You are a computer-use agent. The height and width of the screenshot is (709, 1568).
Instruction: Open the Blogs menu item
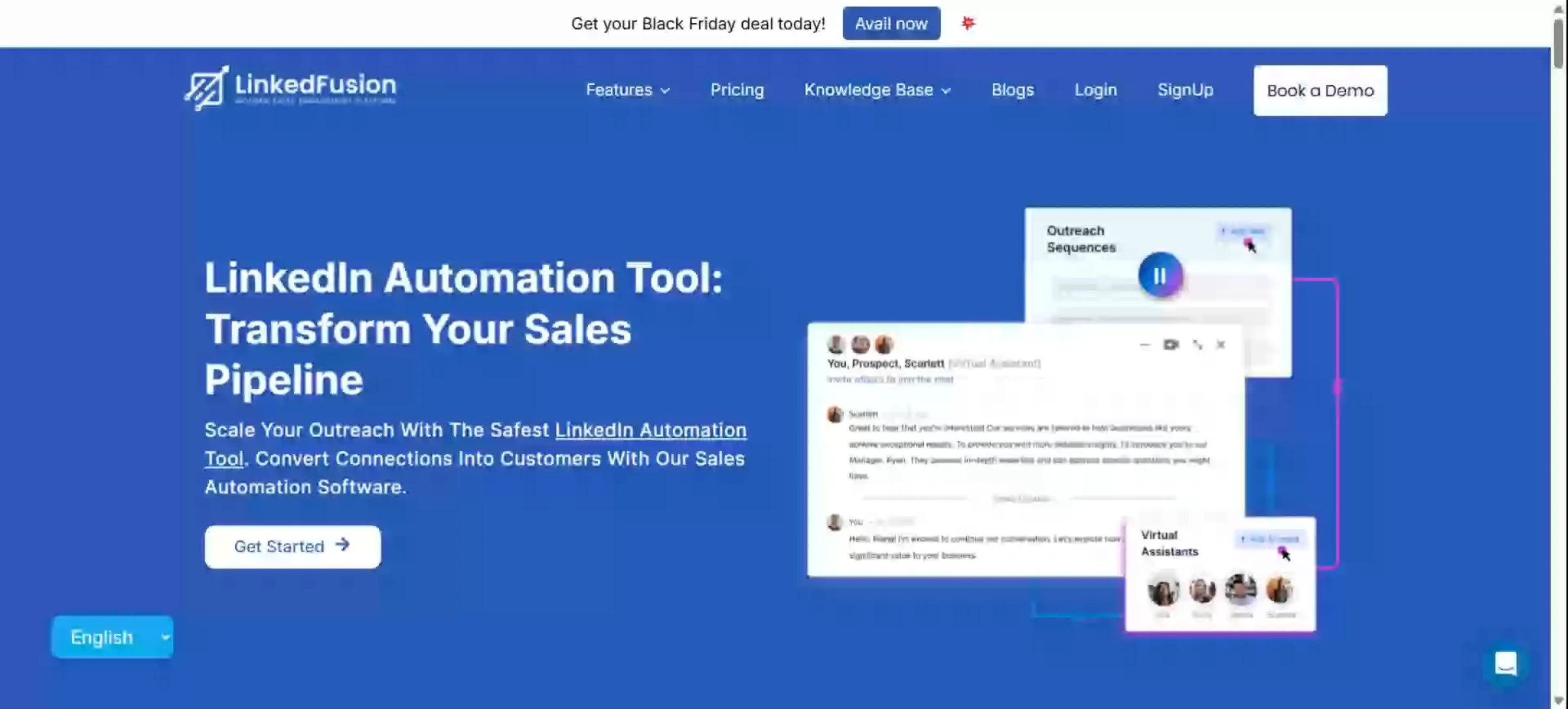(1013, 90)
